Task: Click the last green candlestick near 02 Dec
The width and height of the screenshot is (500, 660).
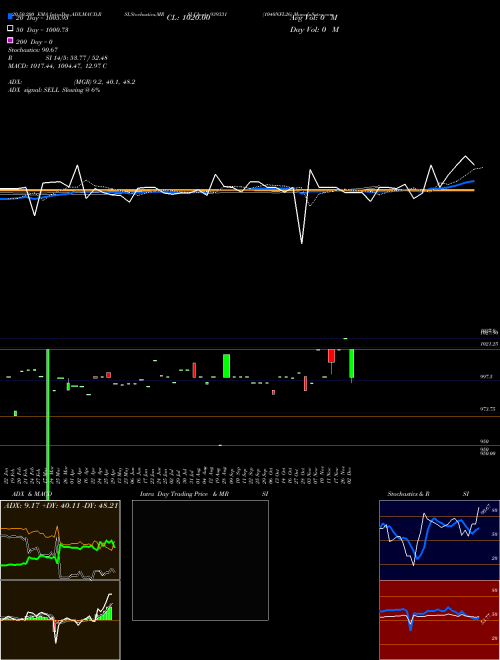Action: point(351,363)
